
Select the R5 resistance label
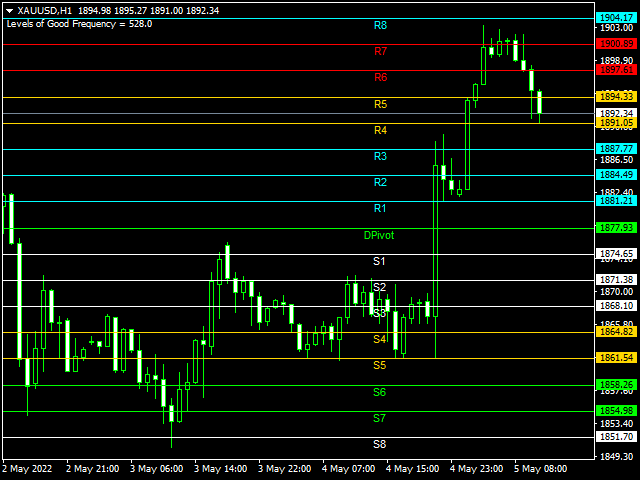coord(380,104)
